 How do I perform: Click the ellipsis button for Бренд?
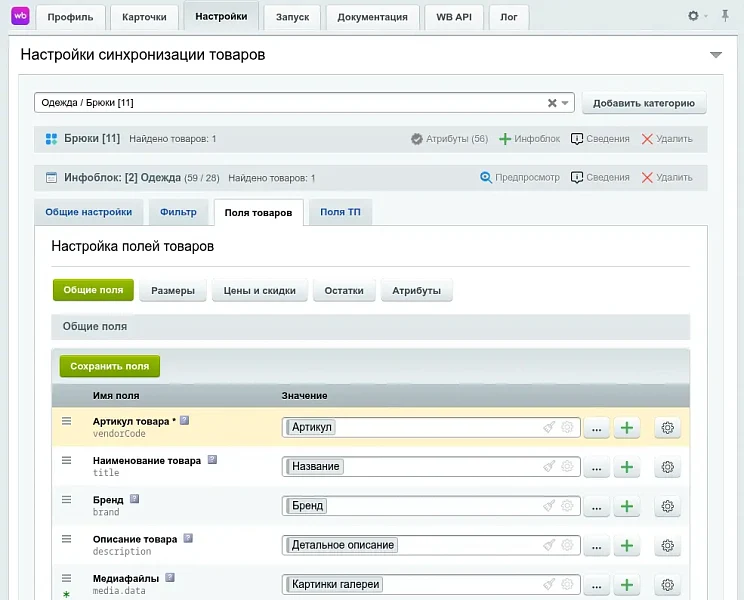coord(596,507)
